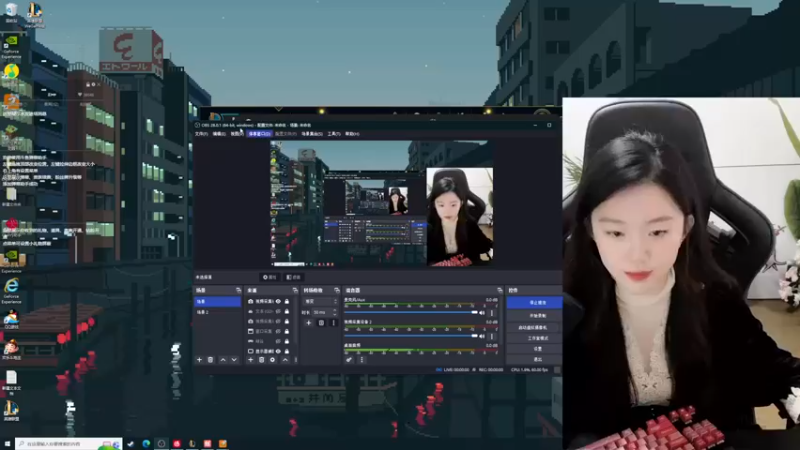
Task: Adjust the 麦克风/Aux volume slider
Action: pyautogui.click(x=411, y=312)
